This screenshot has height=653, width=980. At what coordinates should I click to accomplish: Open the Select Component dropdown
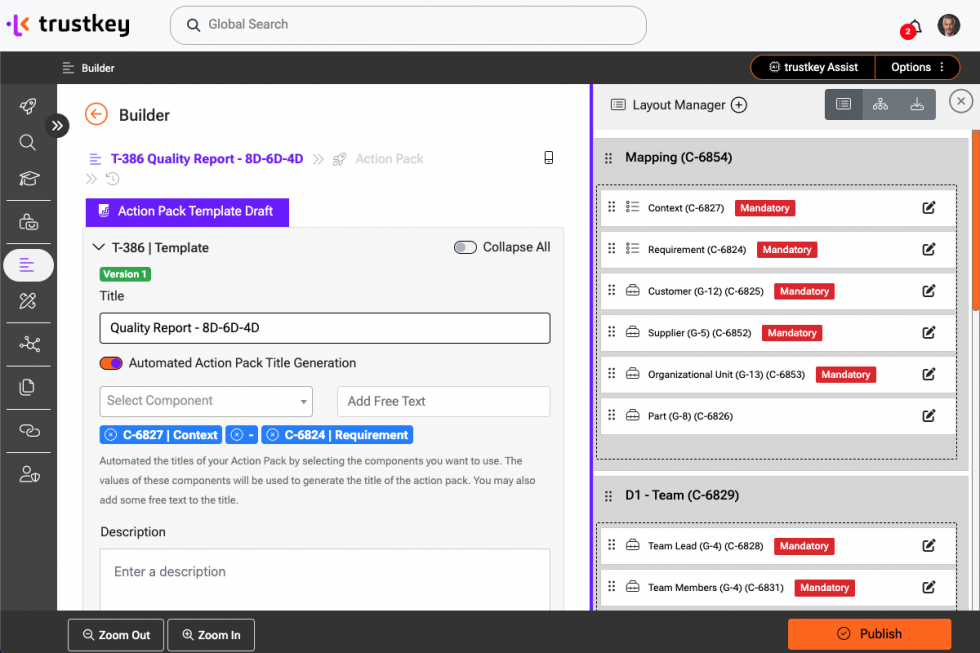tap(206, 401)
